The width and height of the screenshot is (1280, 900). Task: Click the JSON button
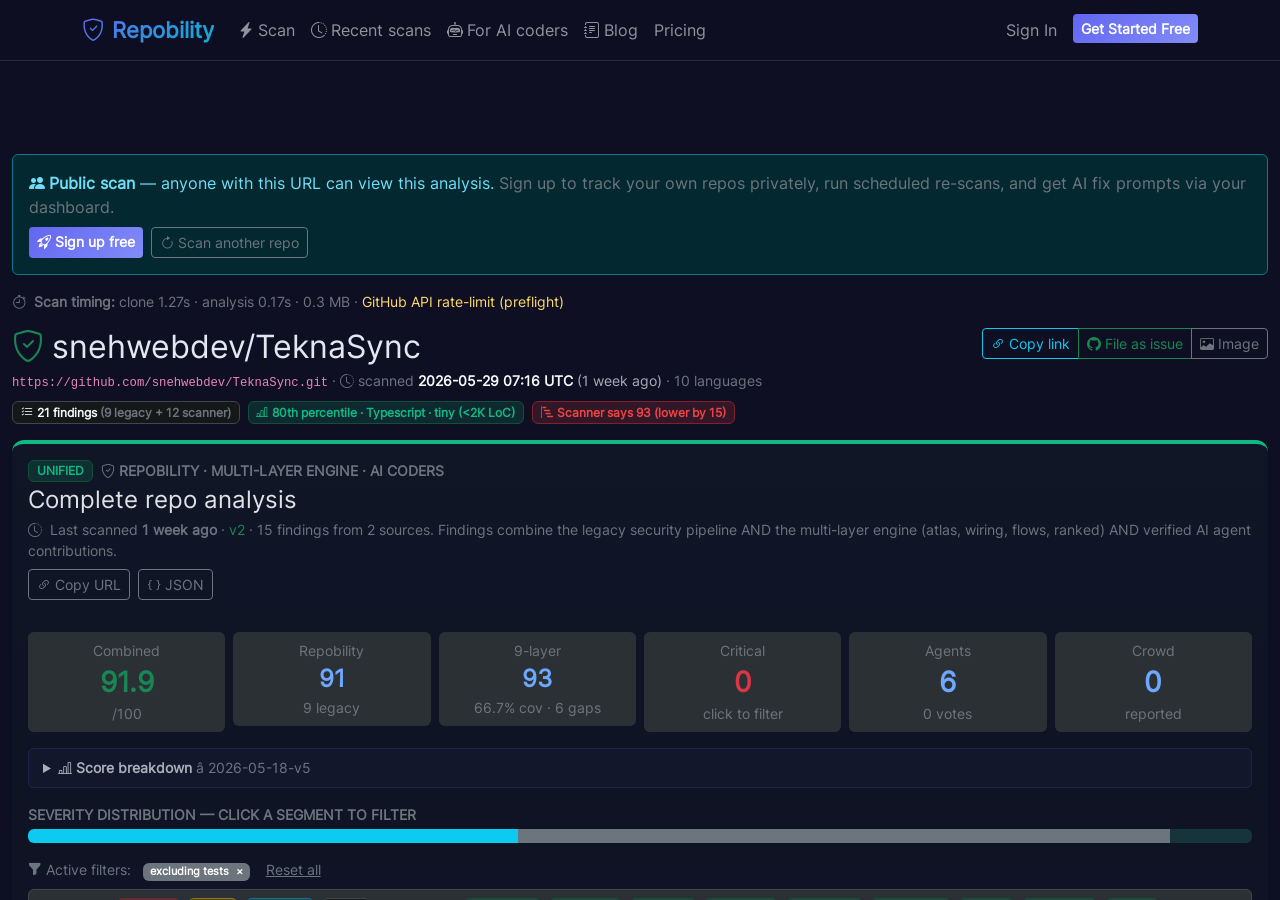pyautogui.click(x=175, y=584)
